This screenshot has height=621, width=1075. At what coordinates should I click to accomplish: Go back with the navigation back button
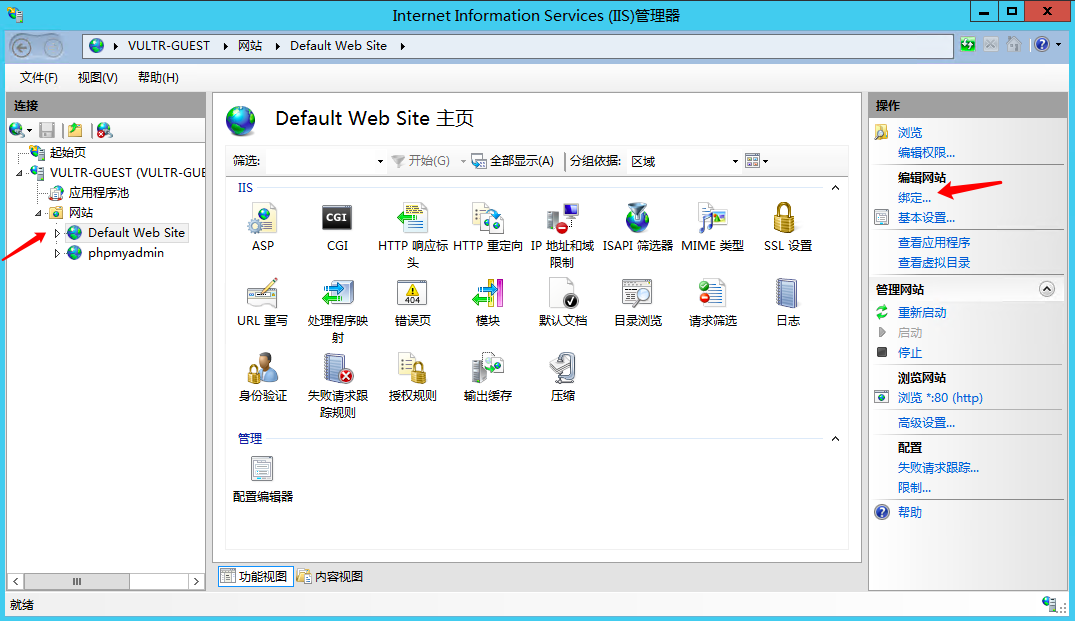pos(22,47)
